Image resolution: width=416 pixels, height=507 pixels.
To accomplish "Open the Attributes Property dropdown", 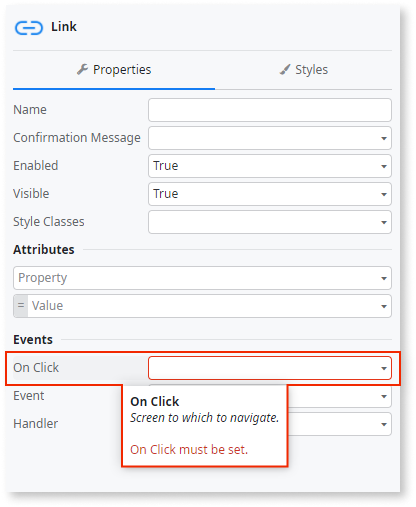I will tap(202, 278).
